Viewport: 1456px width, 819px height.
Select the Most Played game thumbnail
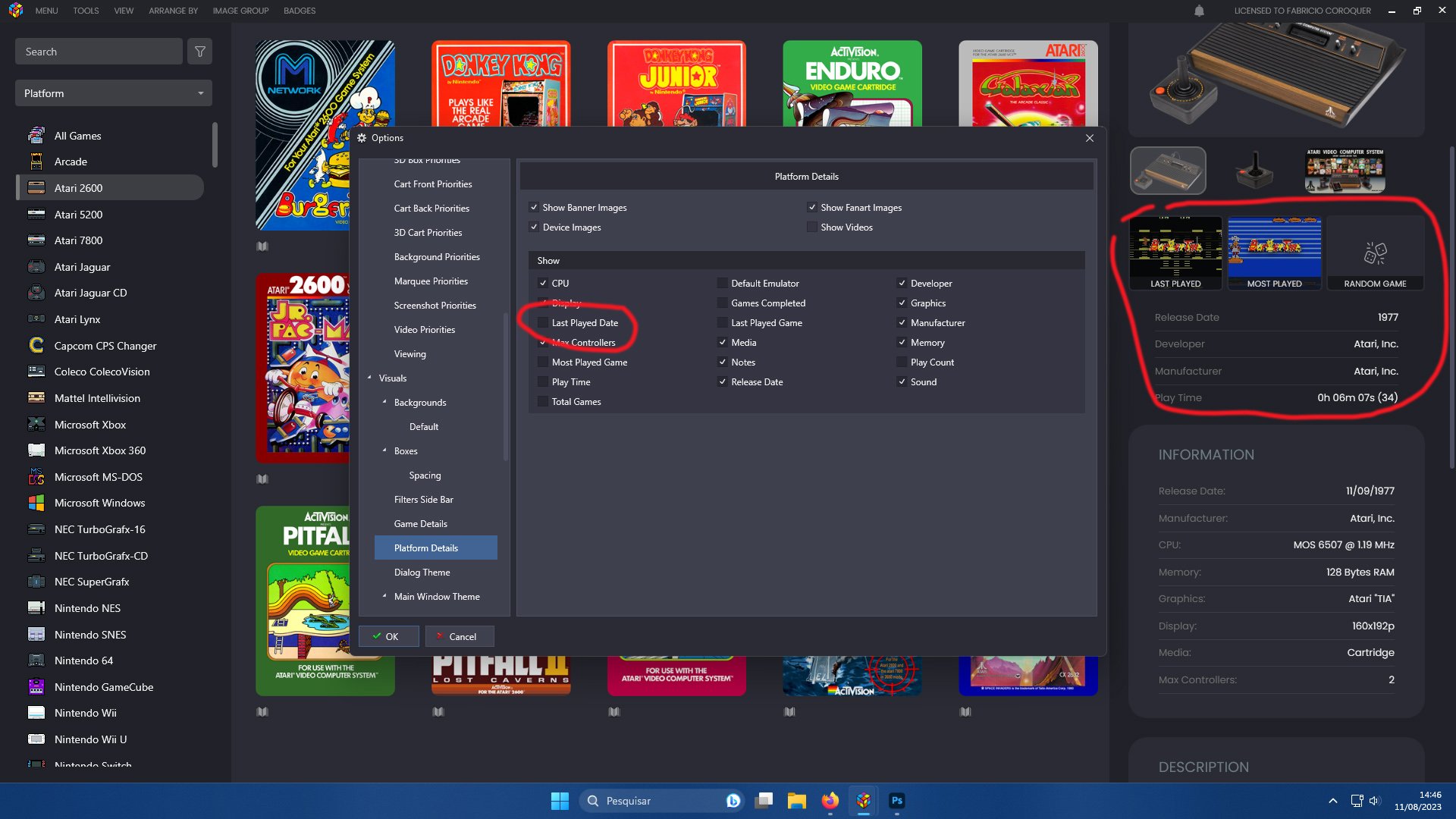point(1274,253)
